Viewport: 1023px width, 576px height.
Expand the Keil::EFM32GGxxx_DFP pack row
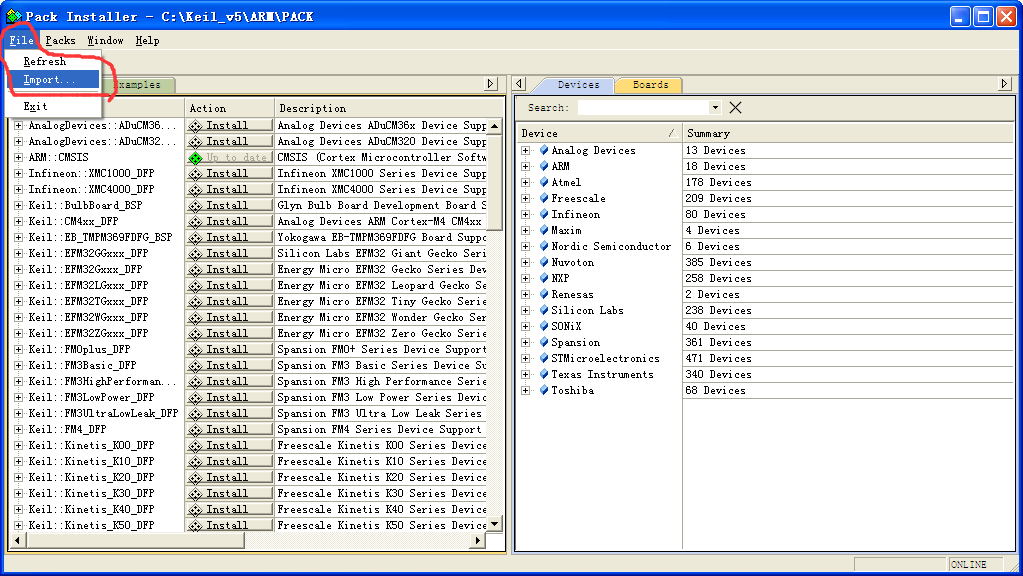click(x=19, y=253)
